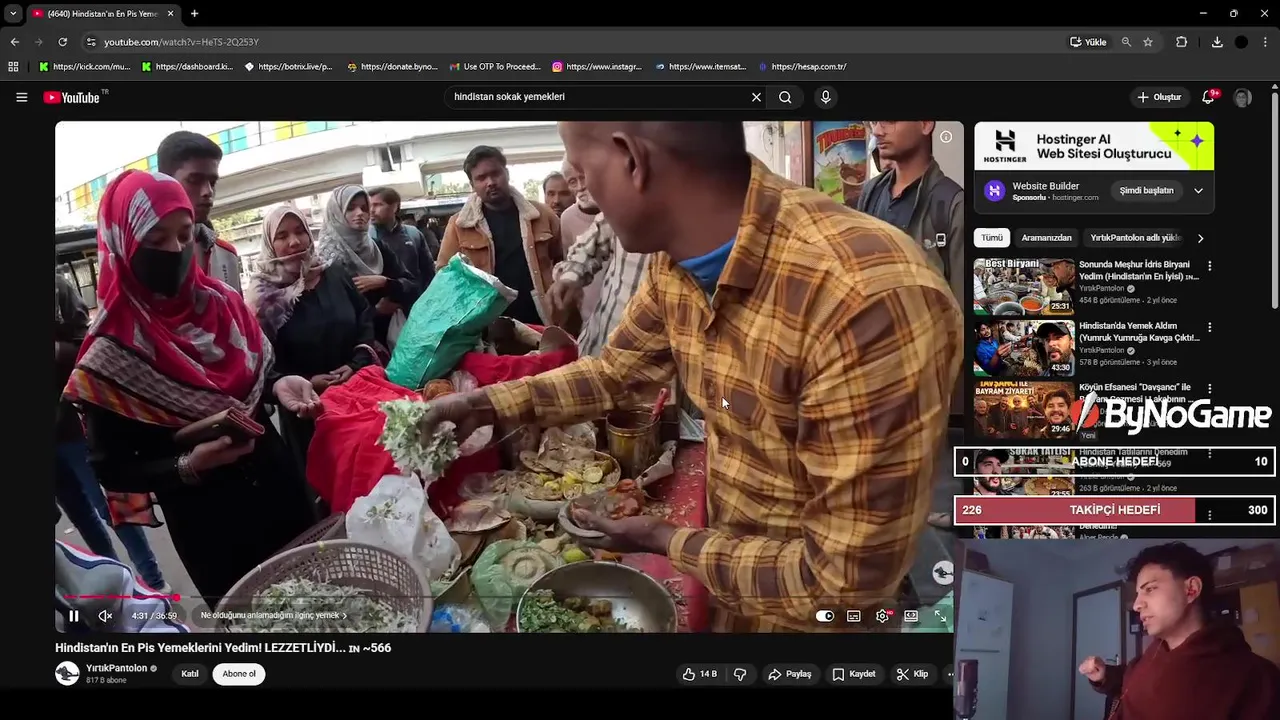The height and width of the screenshot is (720, 1280).
Task: Expand Hostinger ad details chevron
Action: (x=1198, y=191)
